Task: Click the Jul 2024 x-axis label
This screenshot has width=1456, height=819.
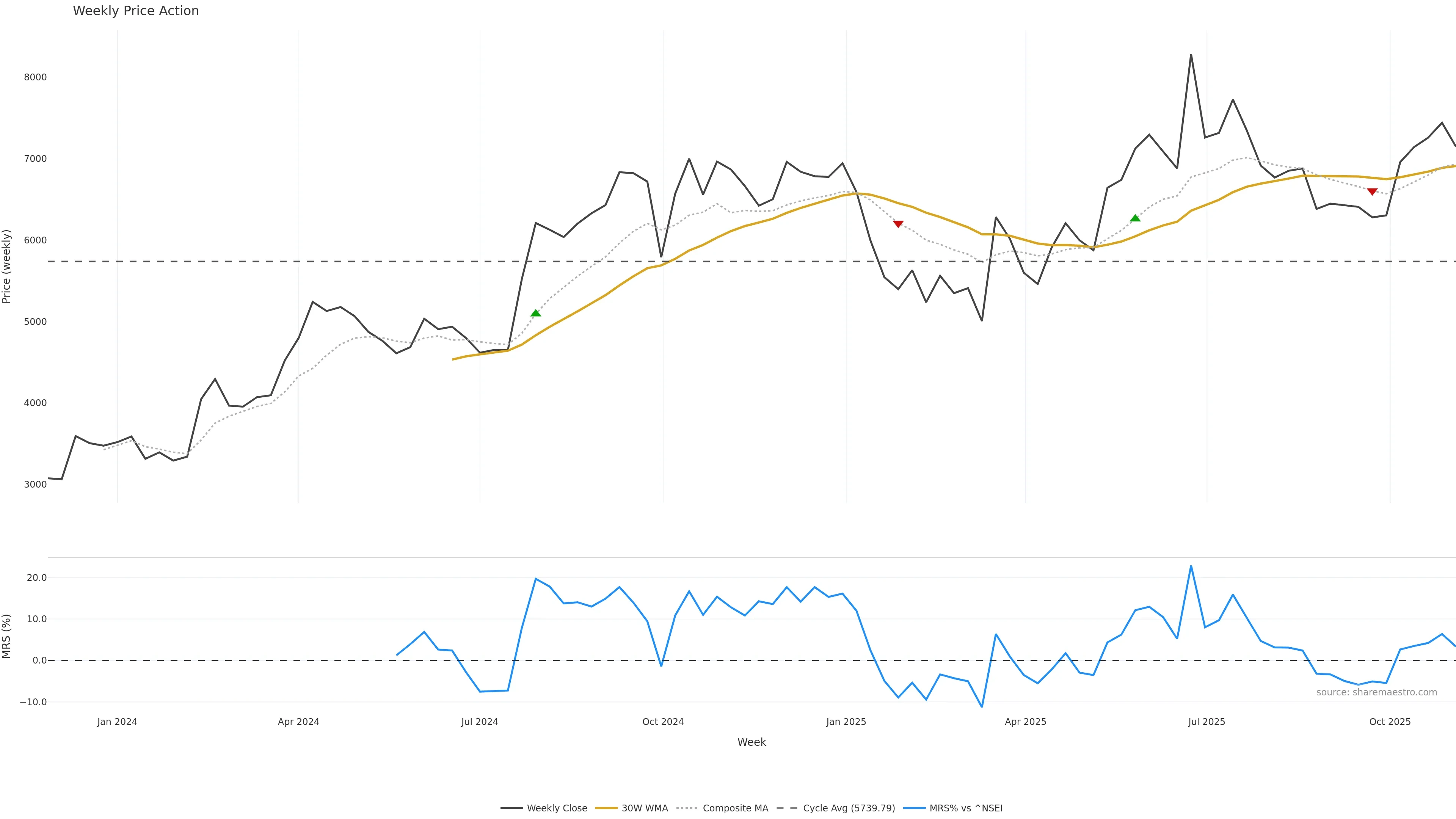Action: click(x=479, y=722)
